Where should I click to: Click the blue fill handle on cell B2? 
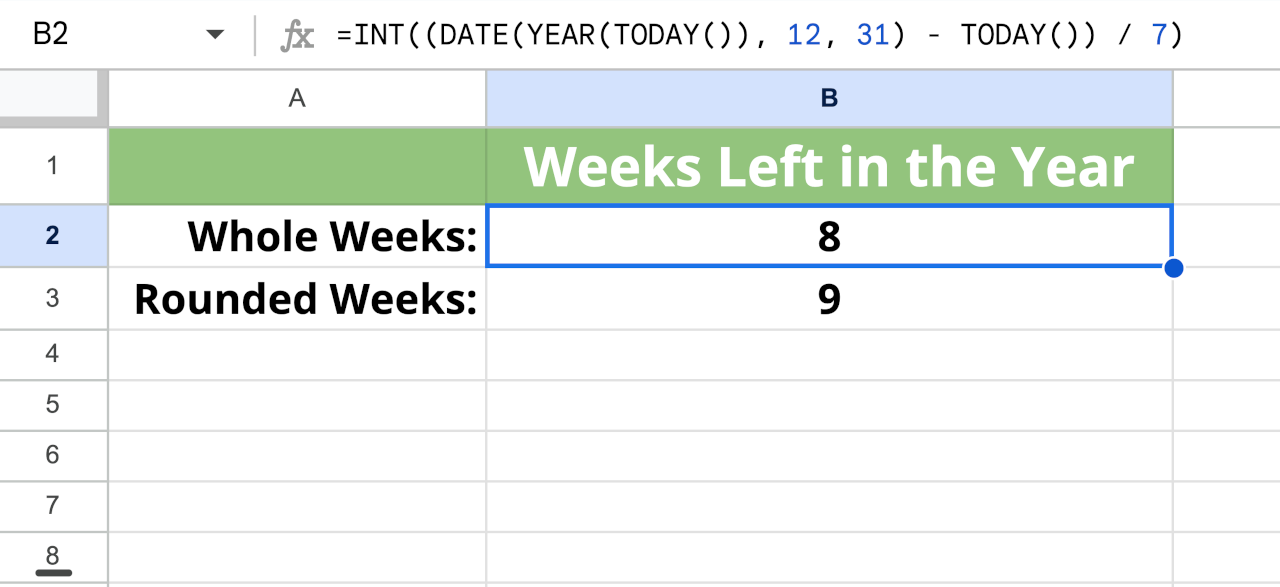tap(1174, 267)
